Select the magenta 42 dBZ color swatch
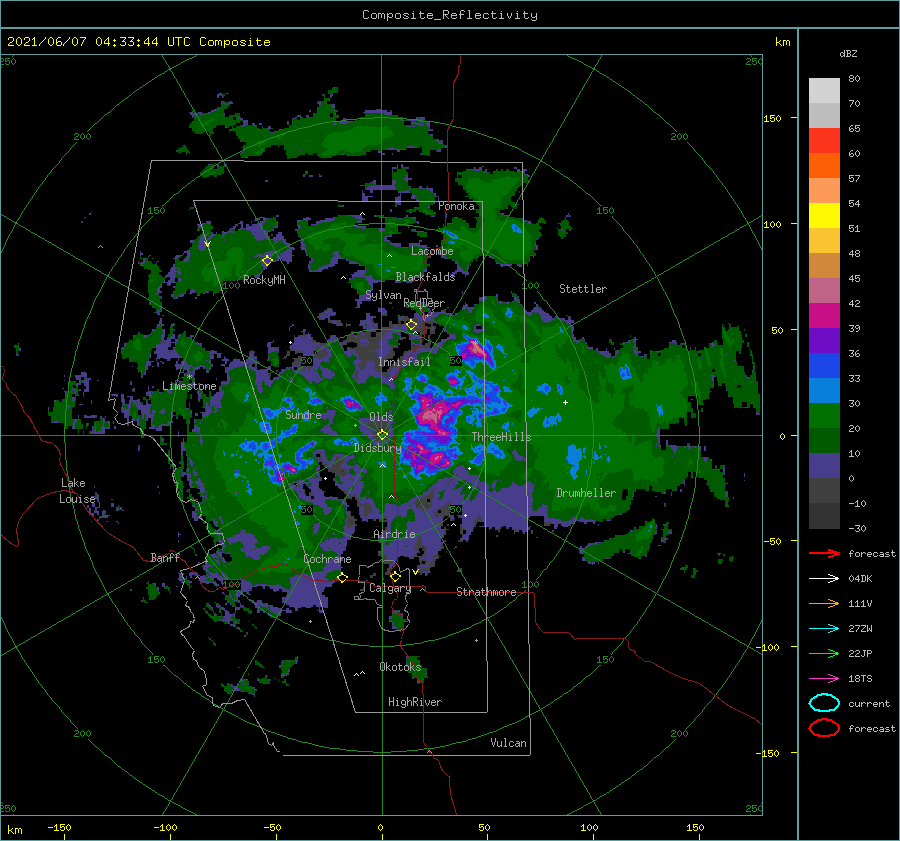900x841 pixels. 824,315
